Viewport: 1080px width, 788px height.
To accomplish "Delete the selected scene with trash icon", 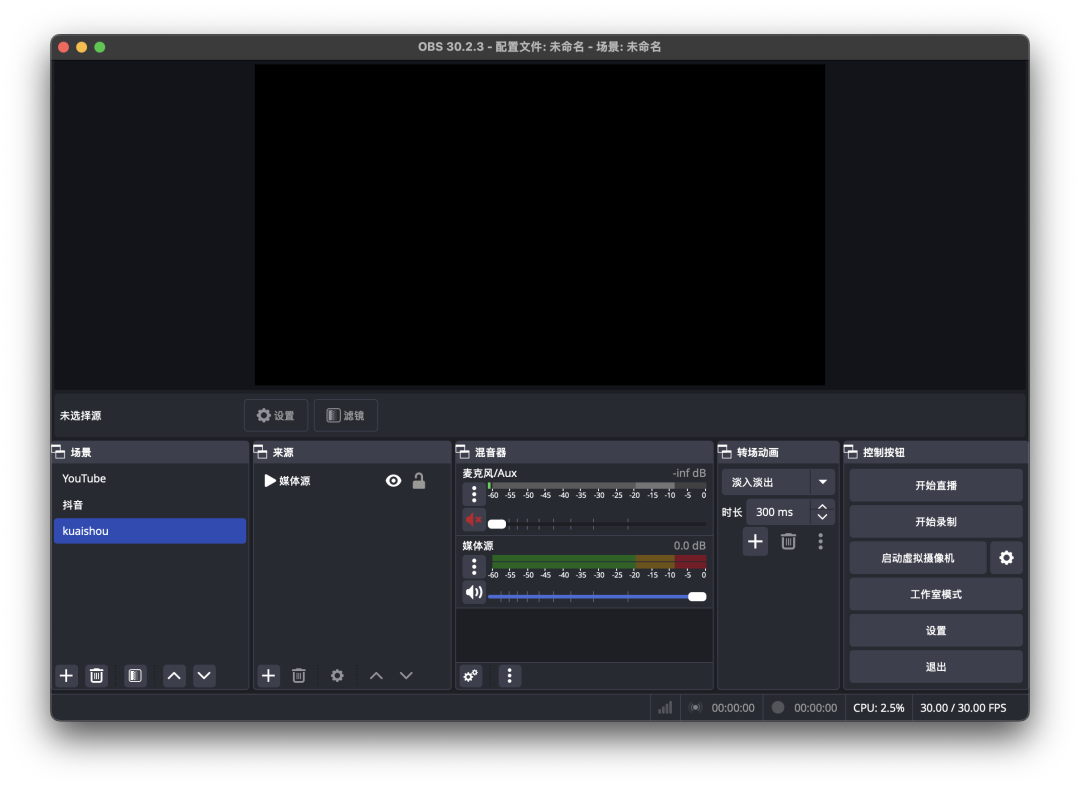I will [x=96, y=676].
